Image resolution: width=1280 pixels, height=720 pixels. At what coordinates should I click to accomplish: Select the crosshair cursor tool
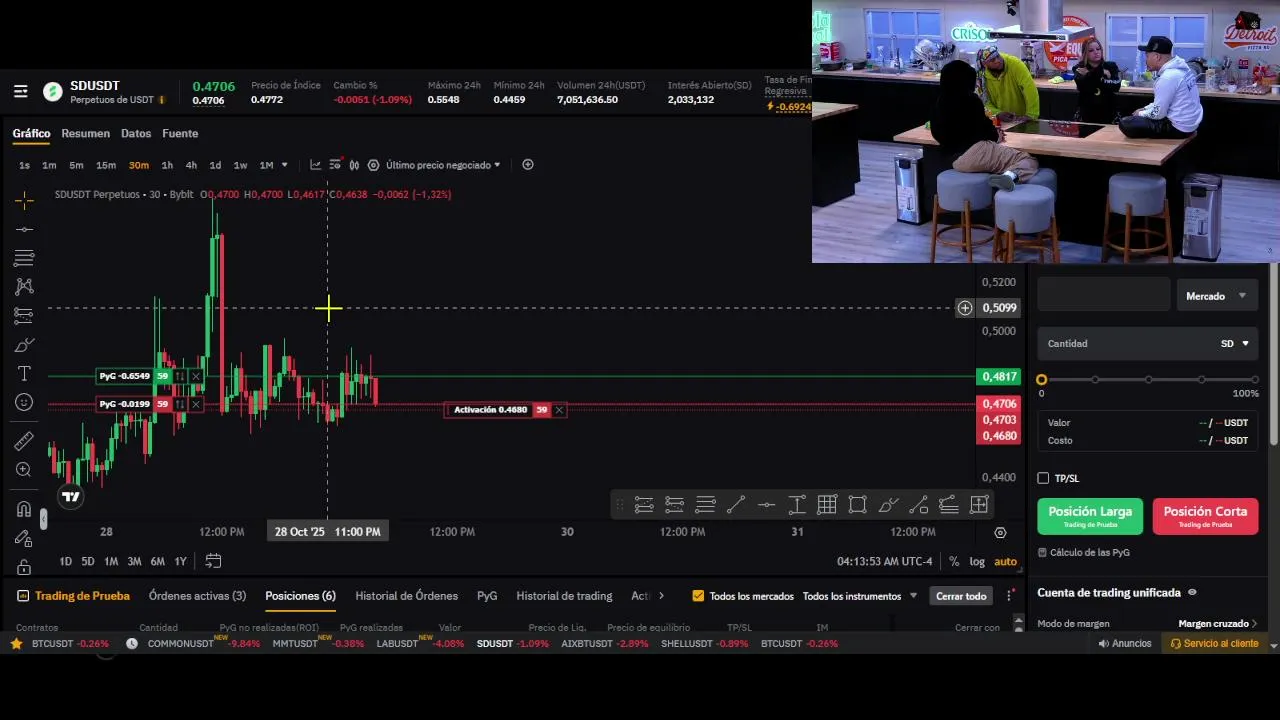(24, 200)
